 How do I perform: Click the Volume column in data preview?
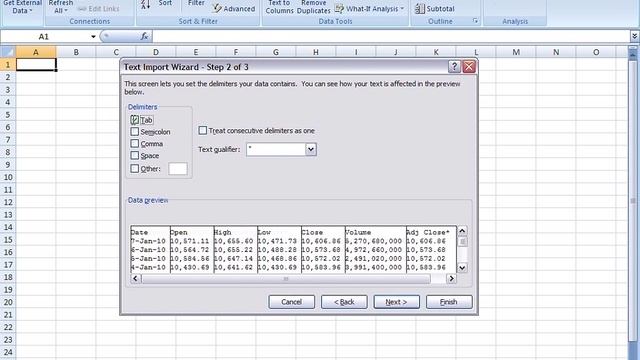pos(376,249)
